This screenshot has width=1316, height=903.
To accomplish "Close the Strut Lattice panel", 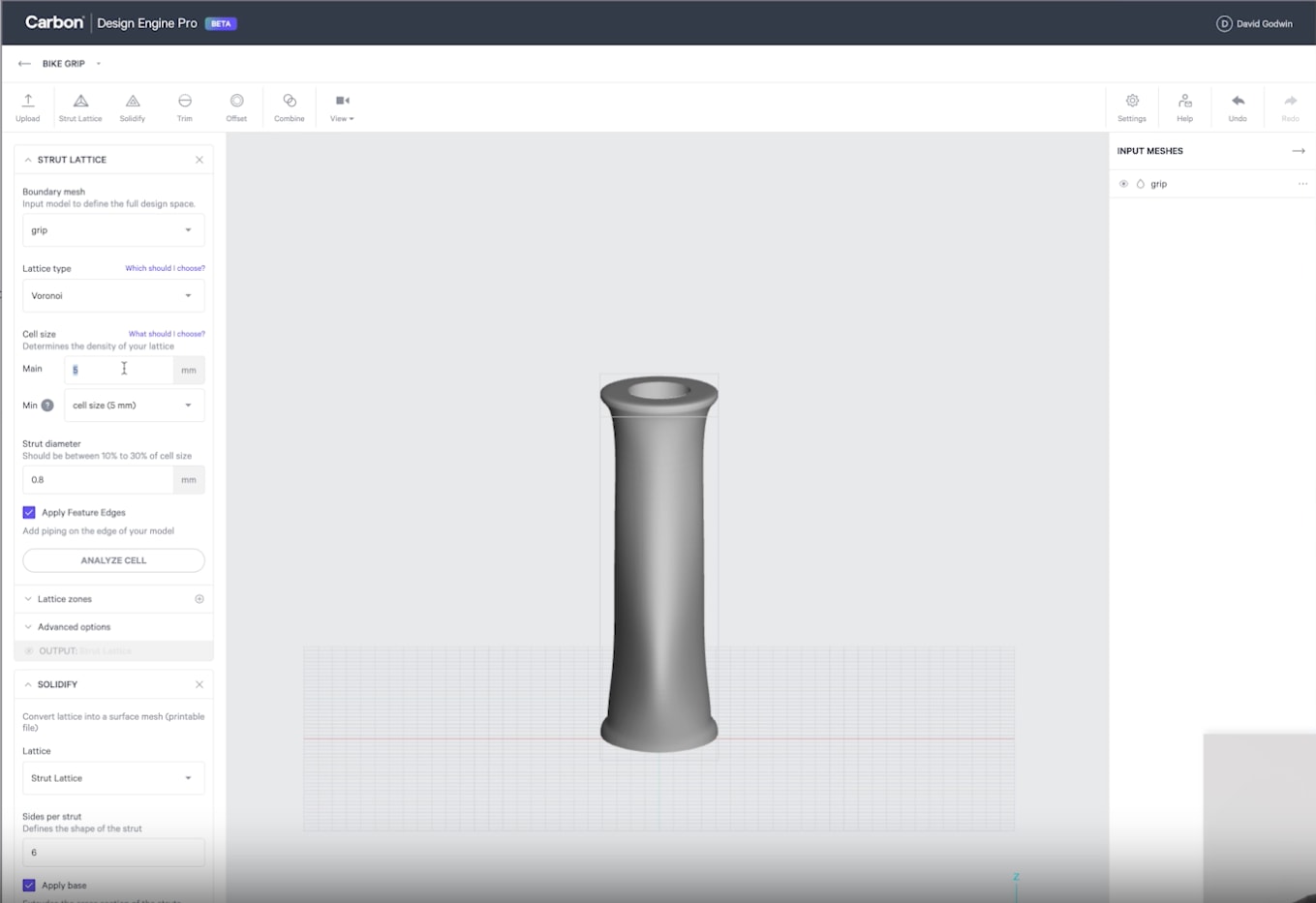I will point(199,160).
